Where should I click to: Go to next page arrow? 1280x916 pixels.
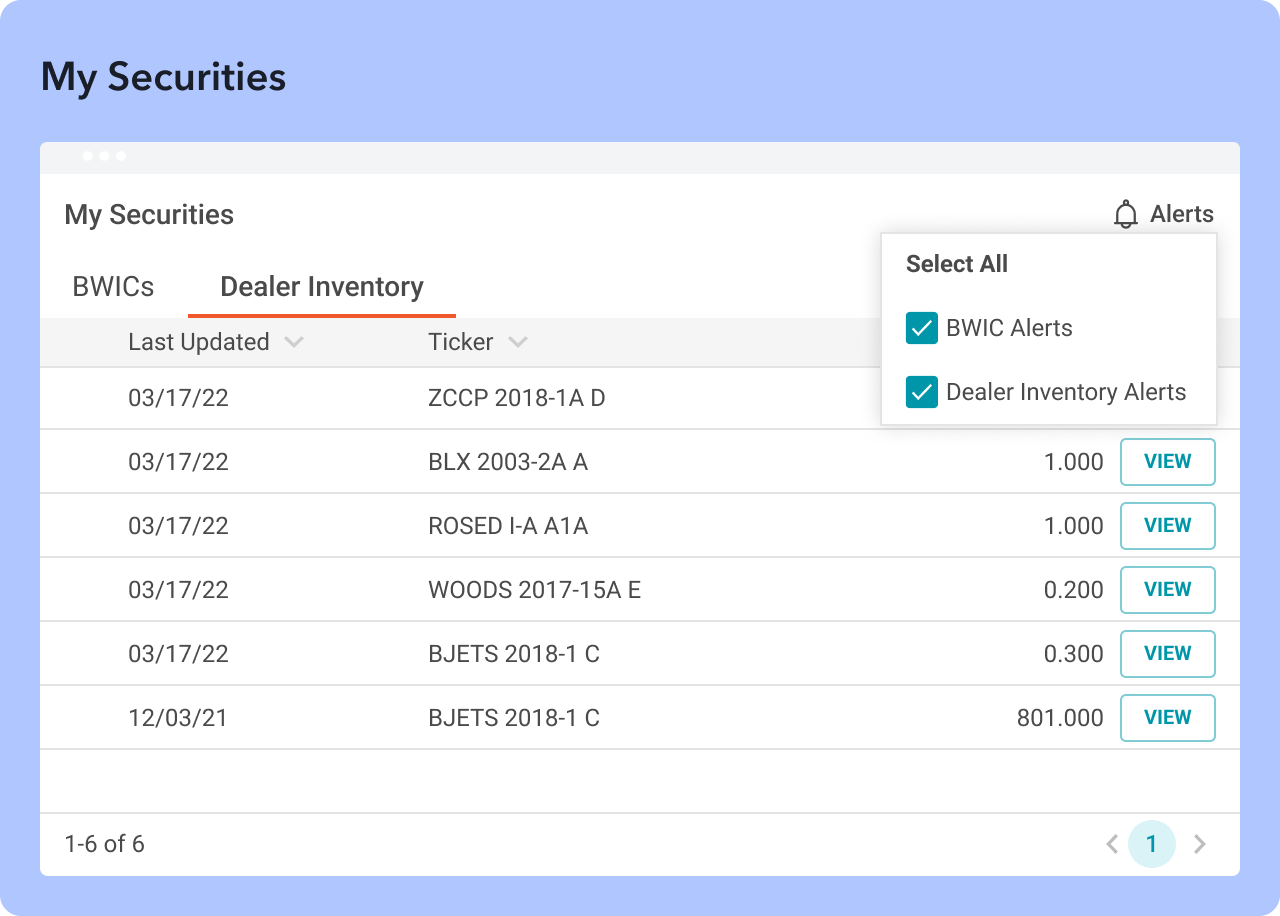1200,844
